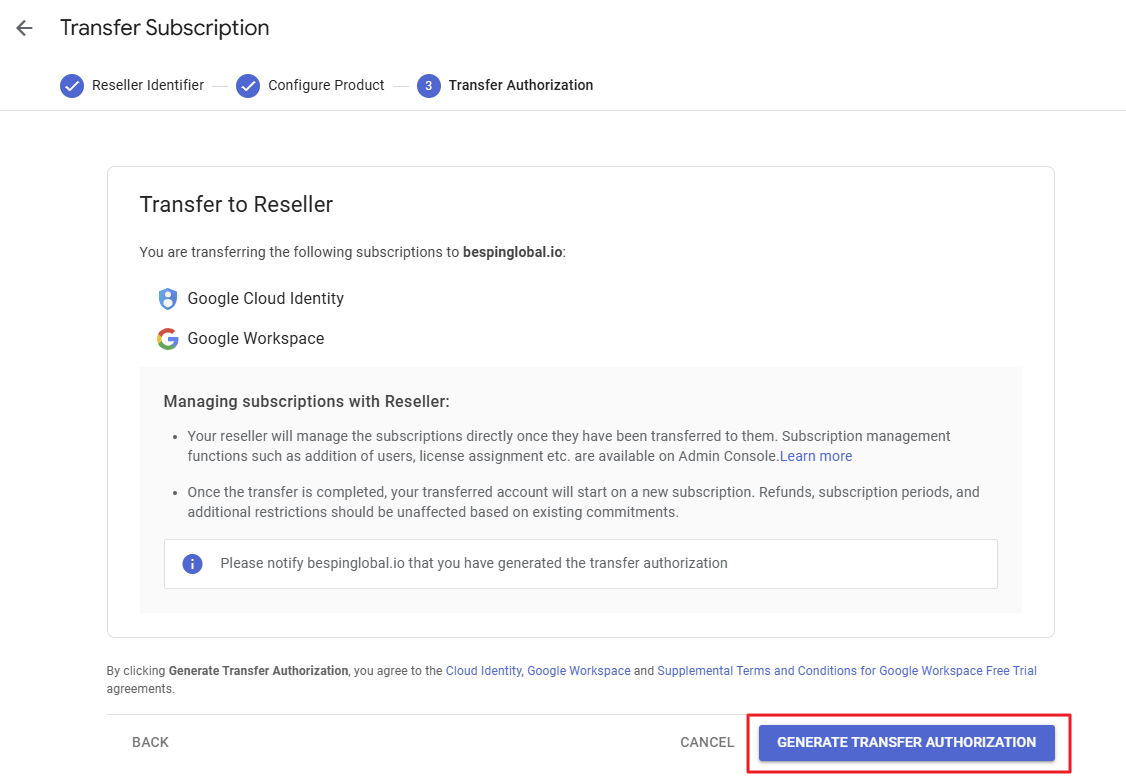Image resolution: width=1126 pixels, height=783 pixels.
Task: Click the Transfer Subscription page title
Action: 164,28
